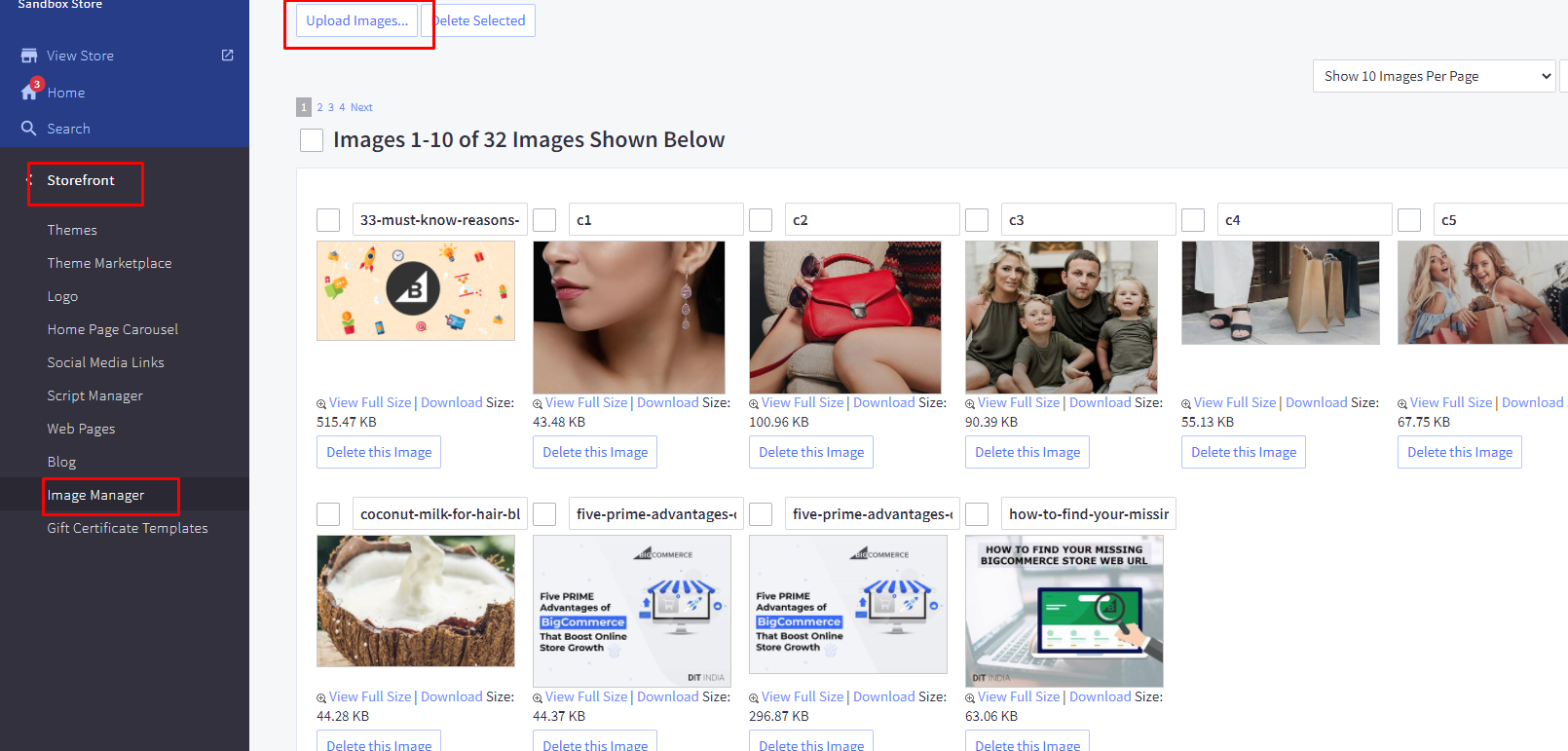Screen dimensions: 1568x751
Task: Open Gift Certificate Templates
Action: pyautogui.click(x=128, y=528)
